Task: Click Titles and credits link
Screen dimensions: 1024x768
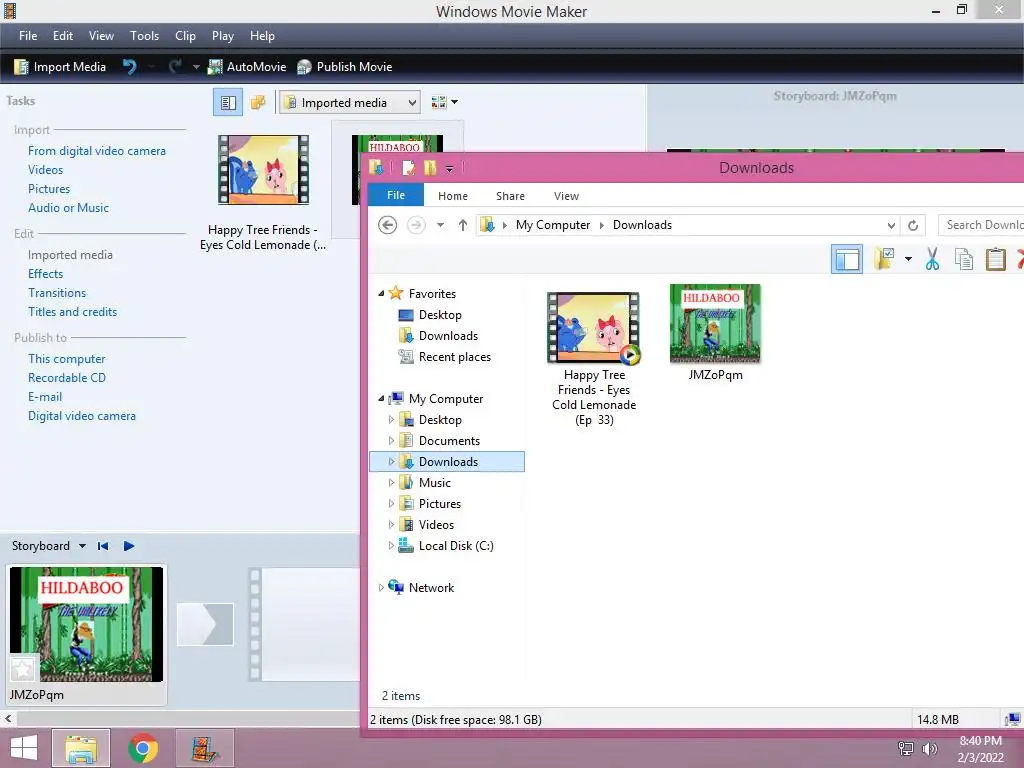Action: click(x=72, y=312)
